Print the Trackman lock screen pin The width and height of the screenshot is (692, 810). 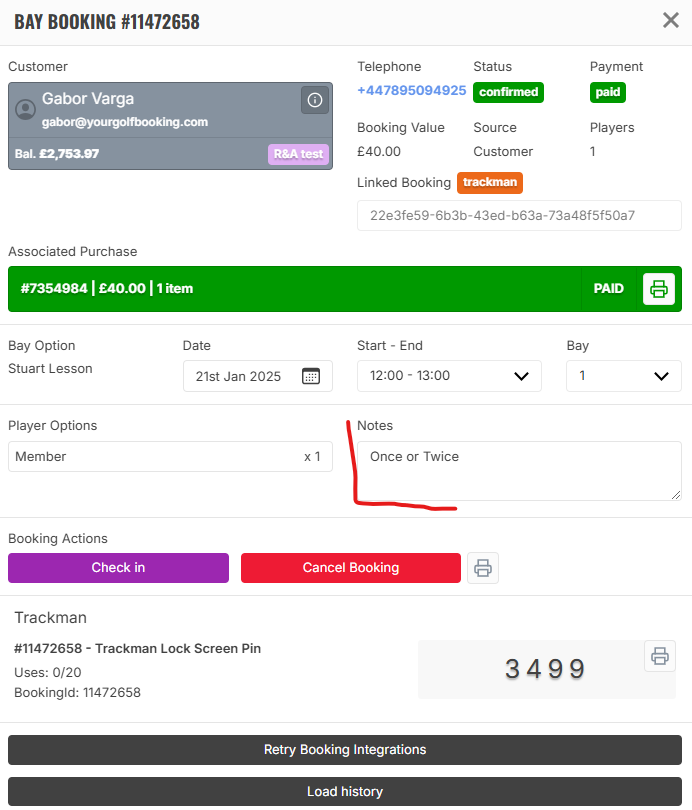pyautogui.click(x=660, y=656)
